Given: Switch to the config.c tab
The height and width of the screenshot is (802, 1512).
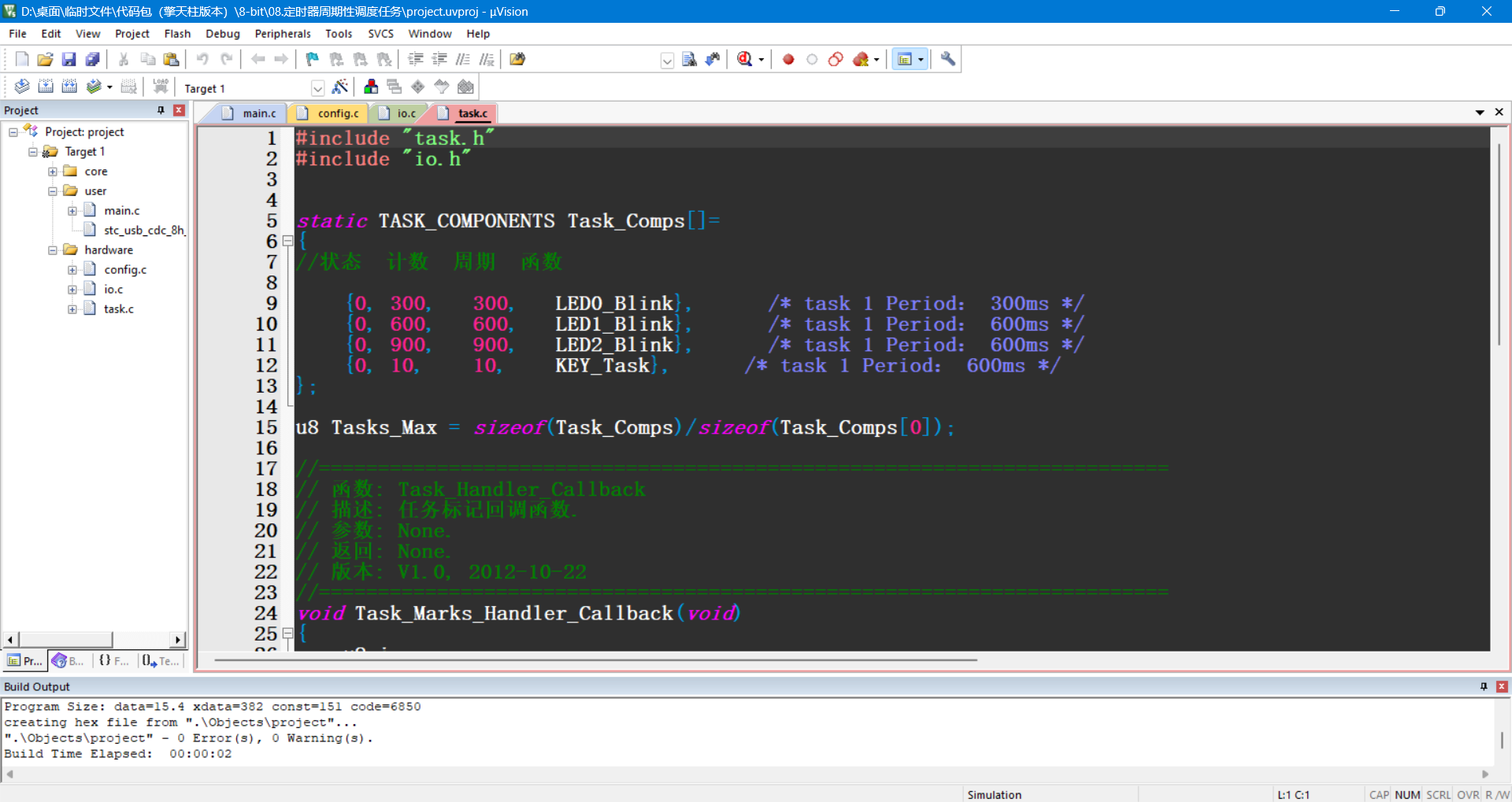Looking at the screenshot, I should (329, 113).
